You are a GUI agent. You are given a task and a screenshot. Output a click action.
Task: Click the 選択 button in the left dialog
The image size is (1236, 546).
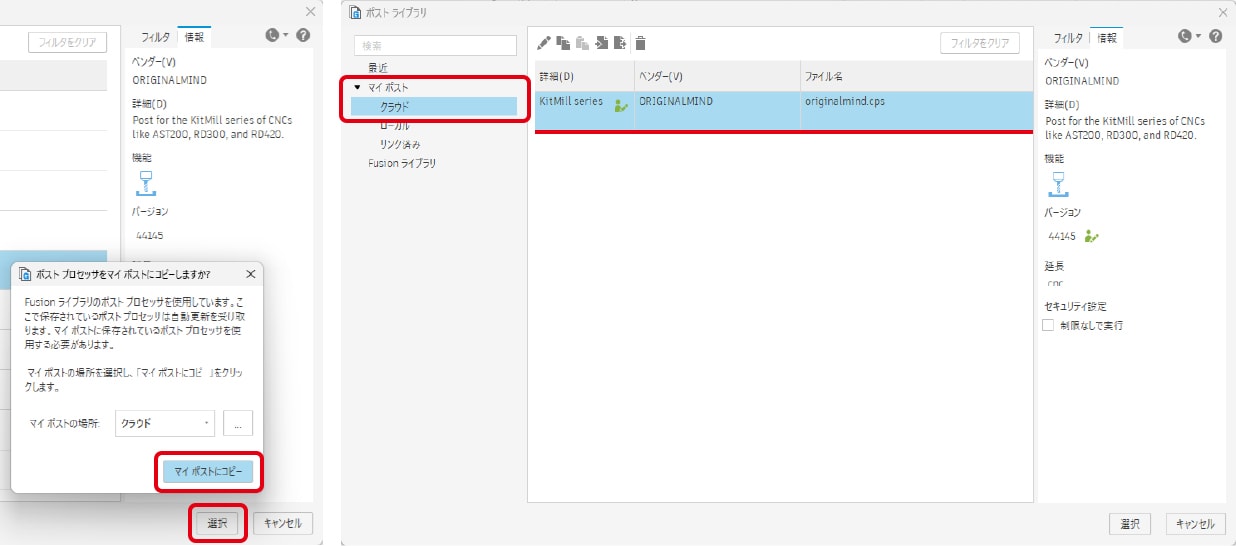218,523
